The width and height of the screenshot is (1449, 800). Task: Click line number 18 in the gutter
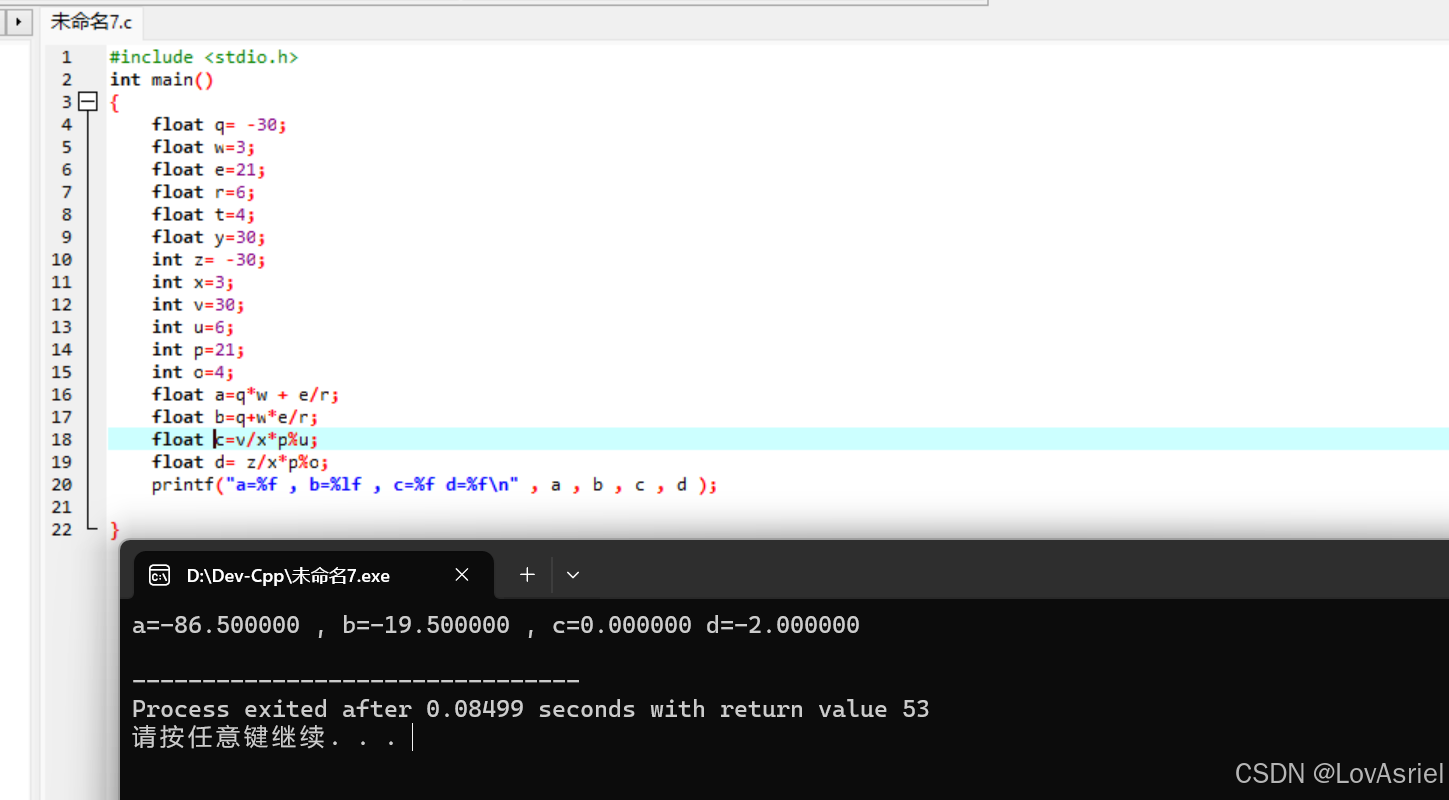pos(61,439)
